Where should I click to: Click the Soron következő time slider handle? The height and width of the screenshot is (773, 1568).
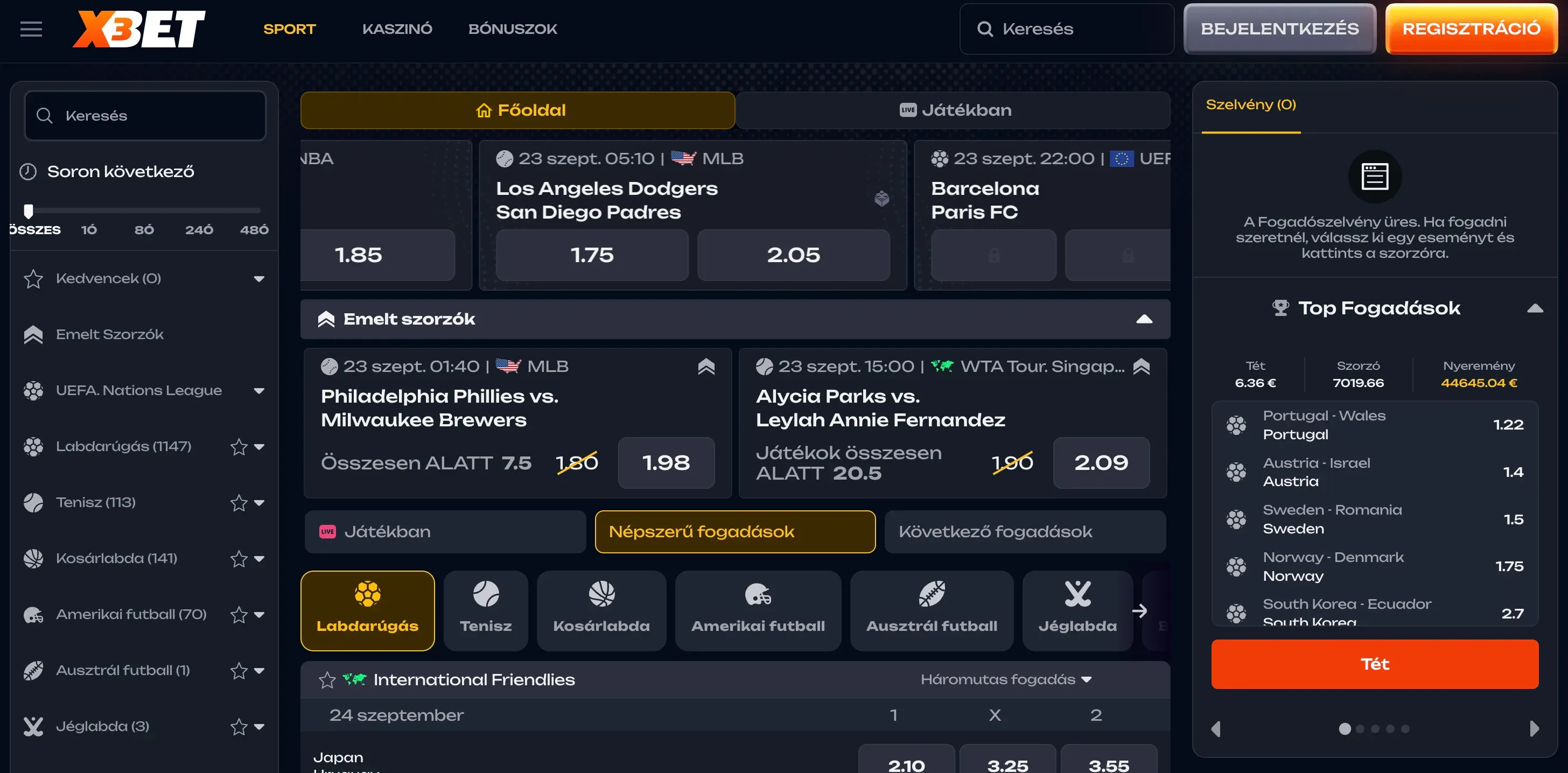(28, 211)
